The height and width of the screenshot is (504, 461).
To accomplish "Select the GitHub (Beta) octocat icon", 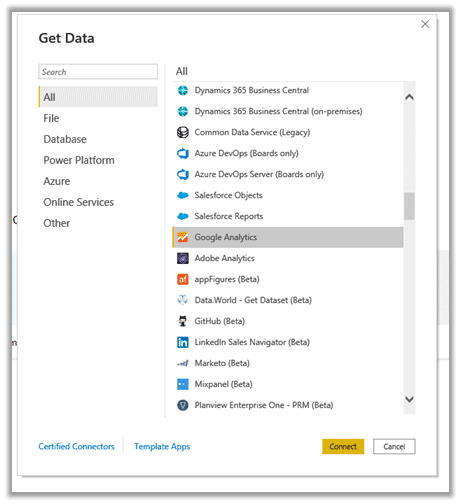I will 183,321.
